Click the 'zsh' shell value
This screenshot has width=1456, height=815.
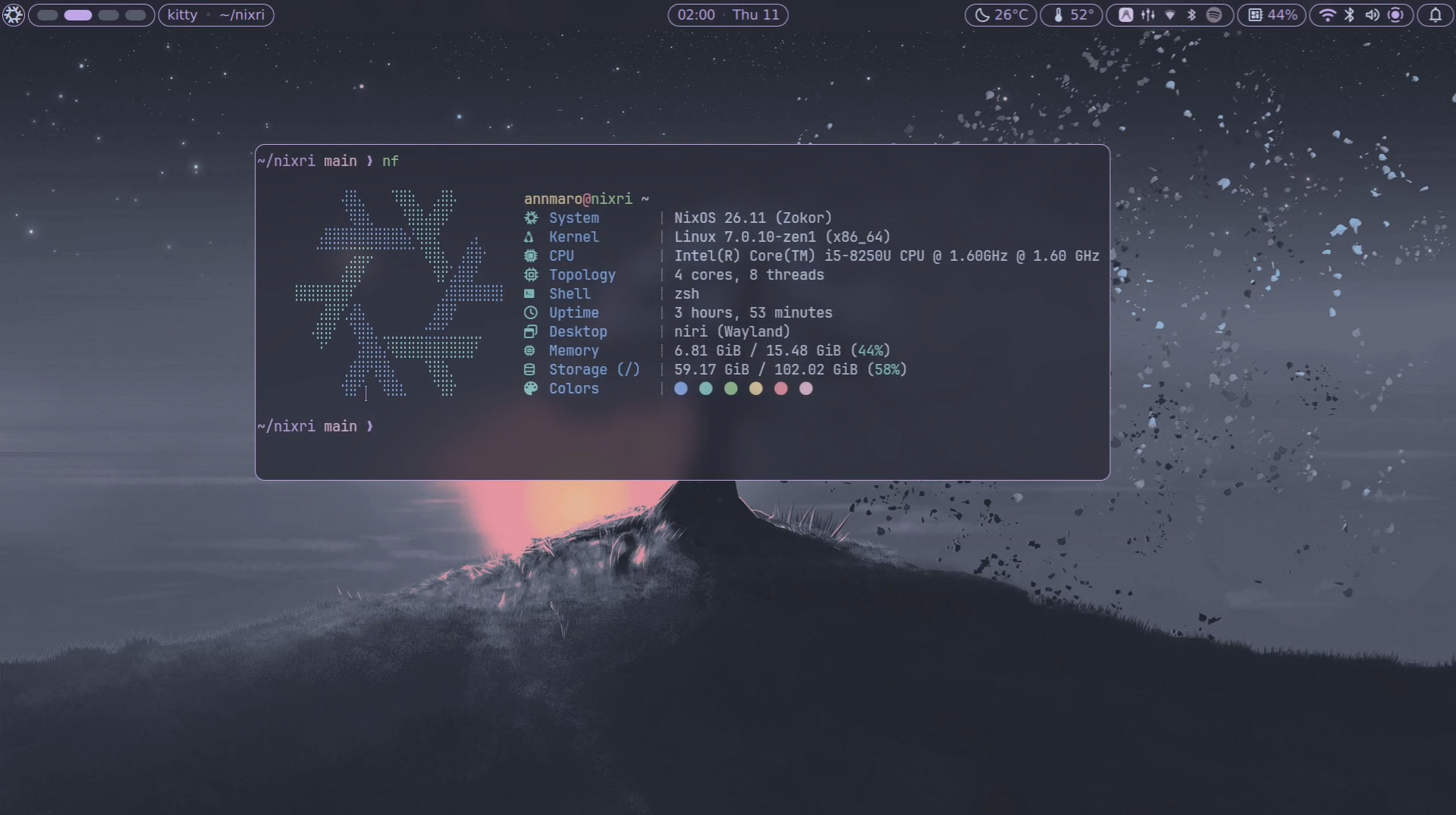coord(686,294)
